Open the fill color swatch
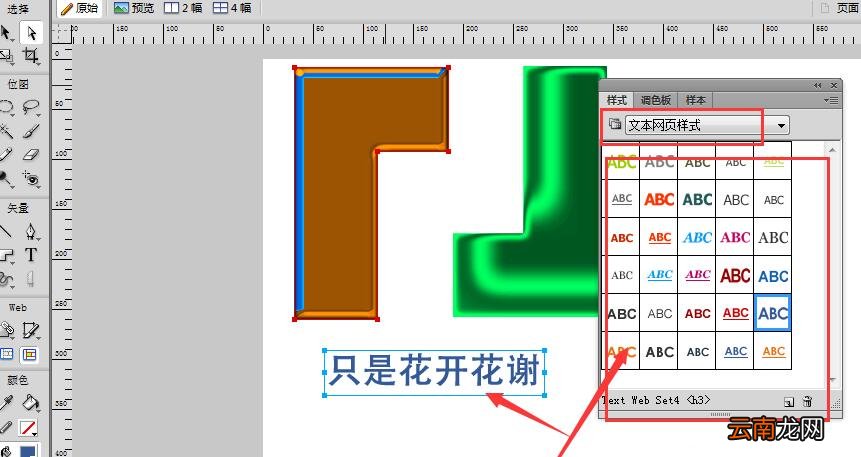This screenshot has height=457, width=861. pos(28,452)
